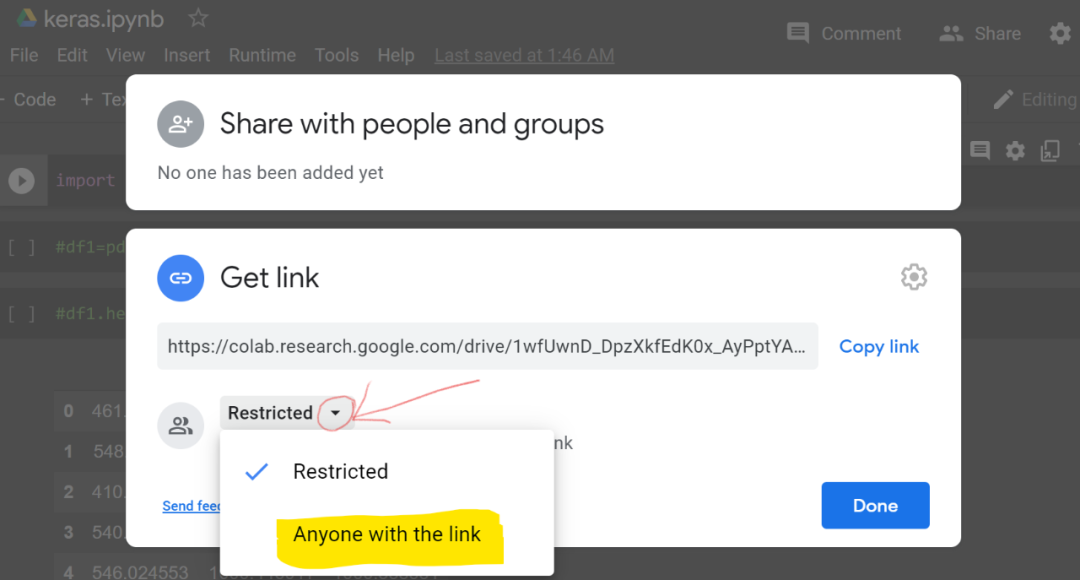Click Last saved at 1:46 AM link
The width and height of the screenshot is (1080, 580).
[524, 55]
